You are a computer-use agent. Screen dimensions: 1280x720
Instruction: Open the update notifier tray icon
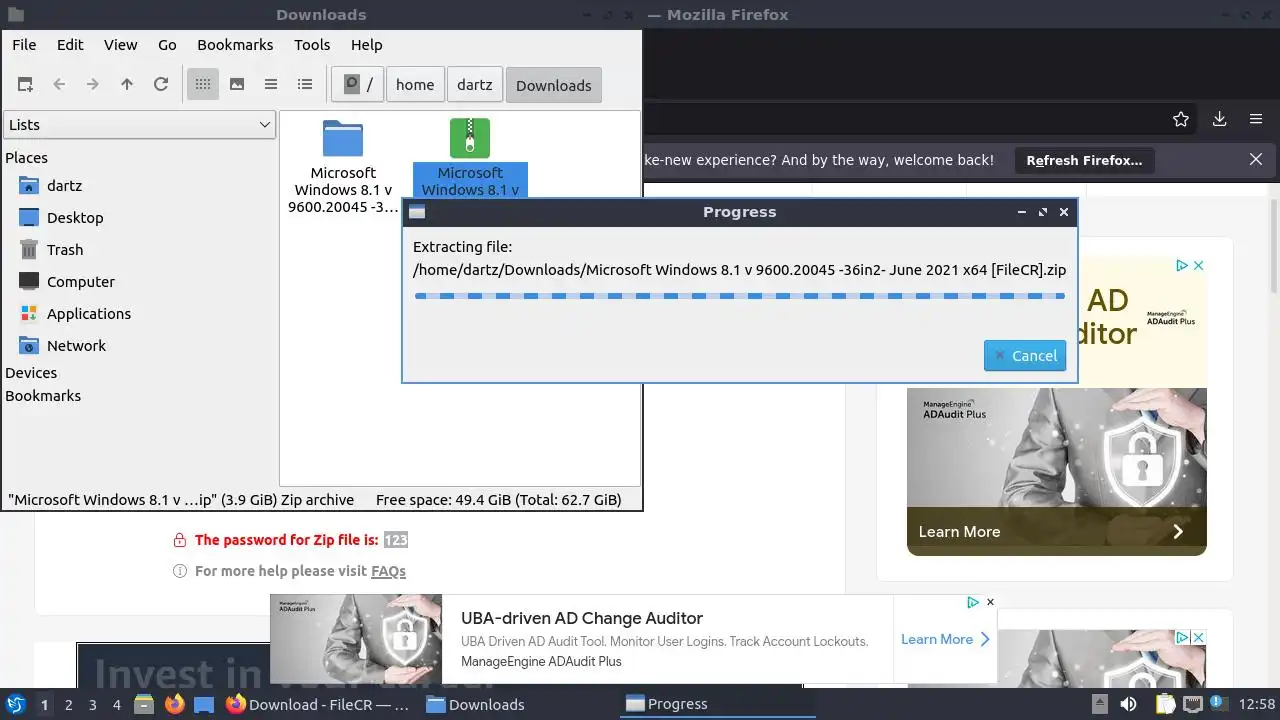click(x=1219, y=703)
